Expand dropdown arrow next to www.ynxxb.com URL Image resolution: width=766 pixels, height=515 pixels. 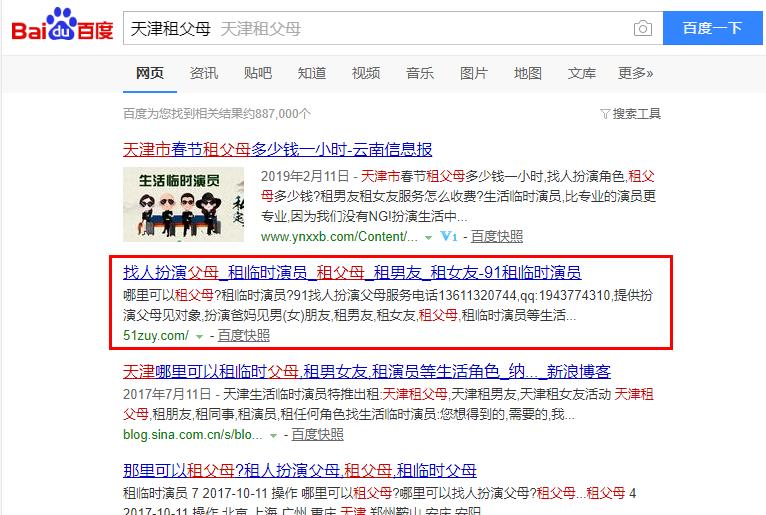coord(428,238)
